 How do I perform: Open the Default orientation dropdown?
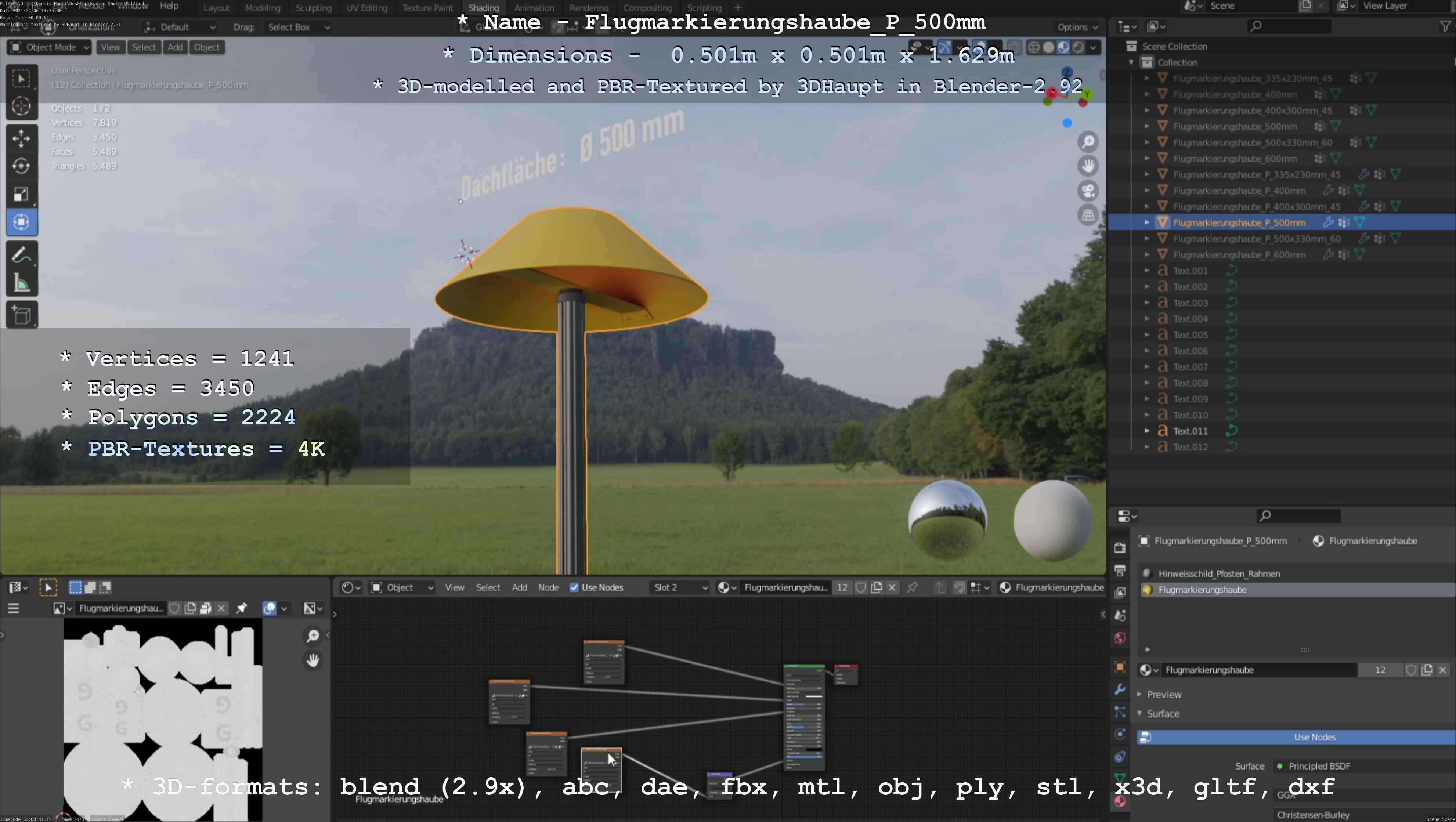[x=179, y=27]
